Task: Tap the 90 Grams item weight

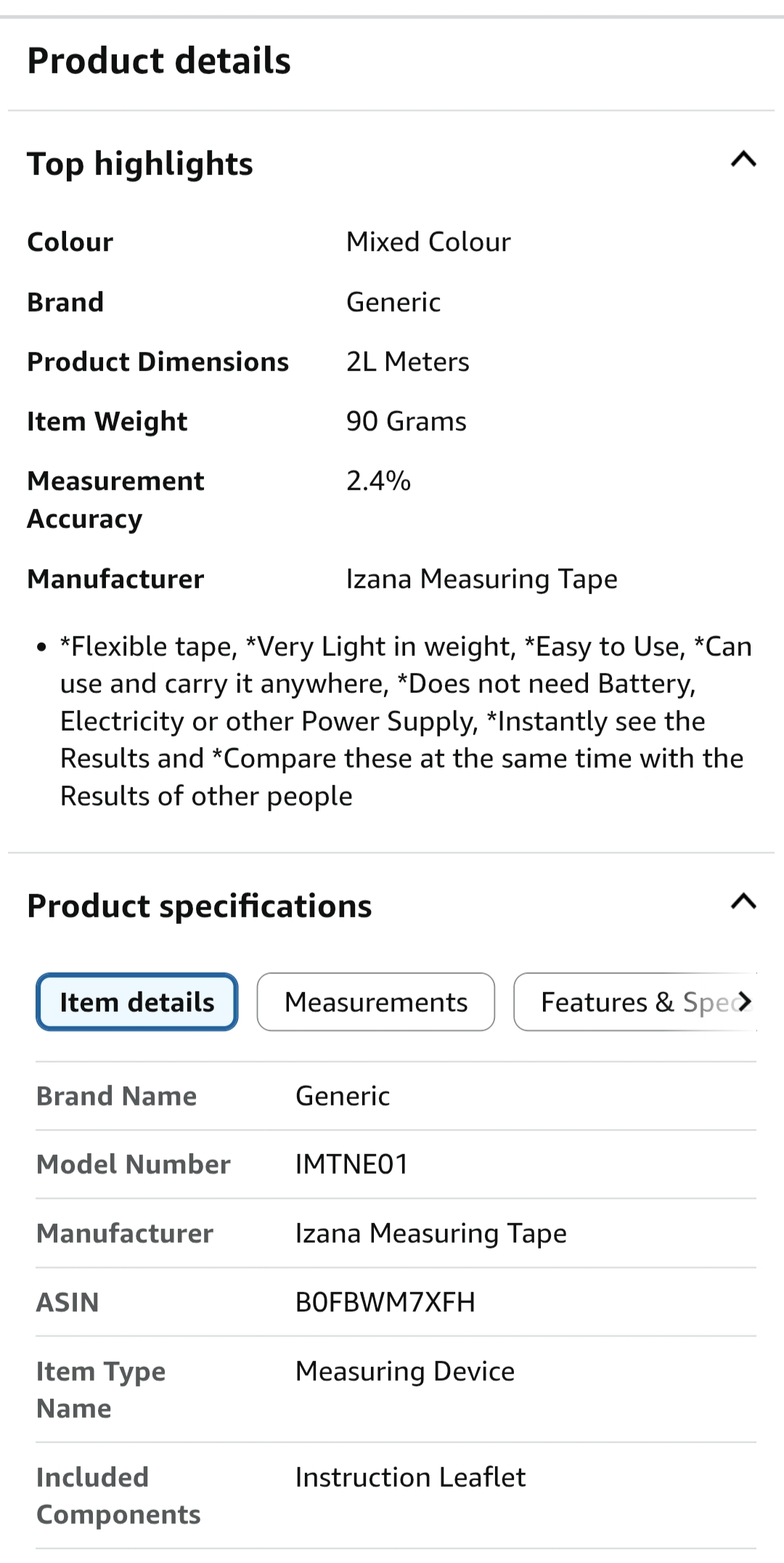Action: point(406,421)
